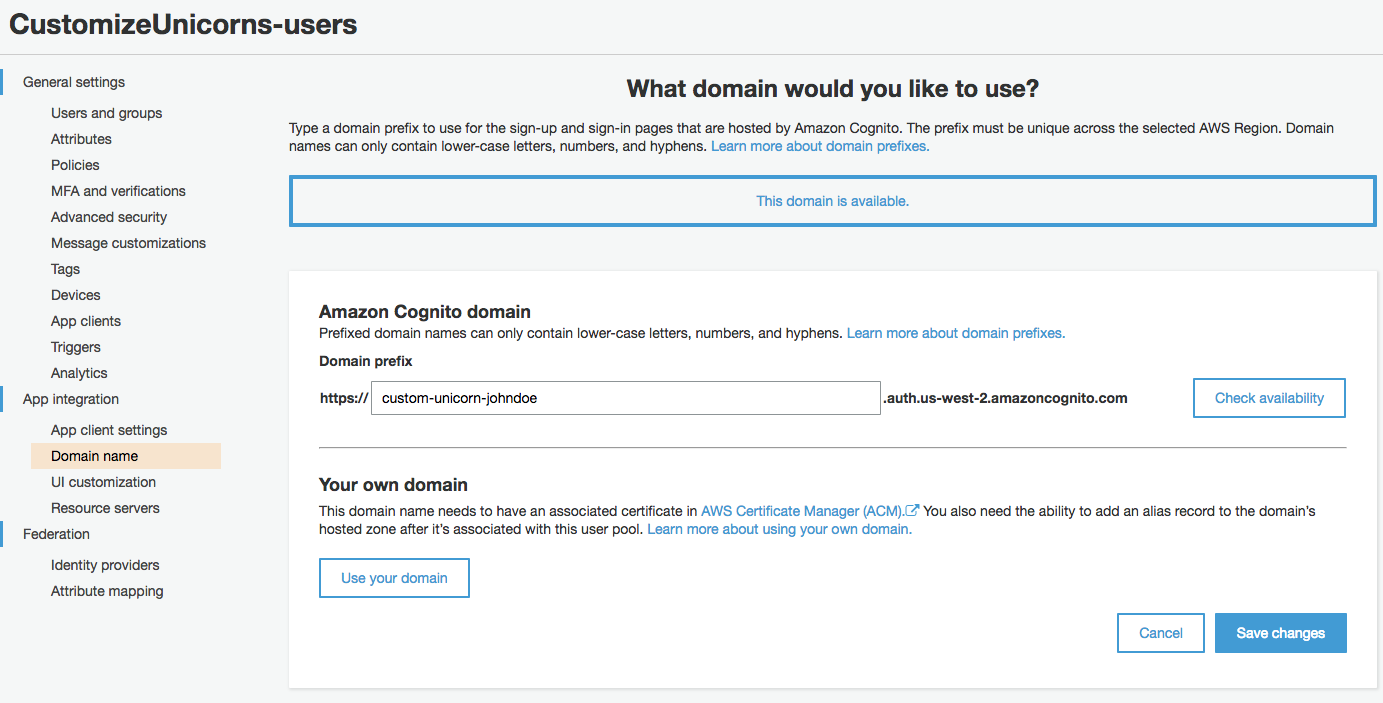This screenshot has height=703, width=1383.
Task: Open Learn more link under Amazon Cognito domain
Action: click(956, 333)
